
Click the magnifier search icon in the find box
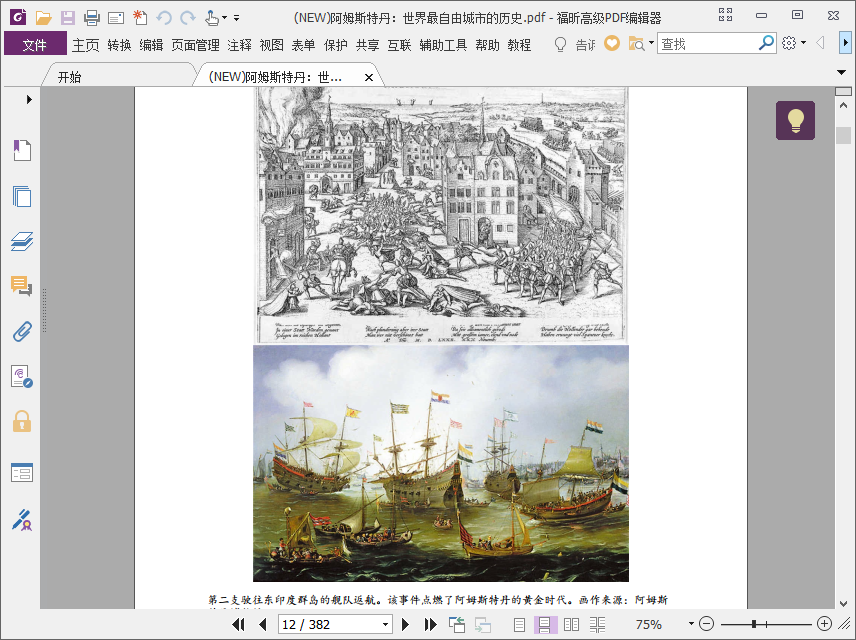point(766,43)
